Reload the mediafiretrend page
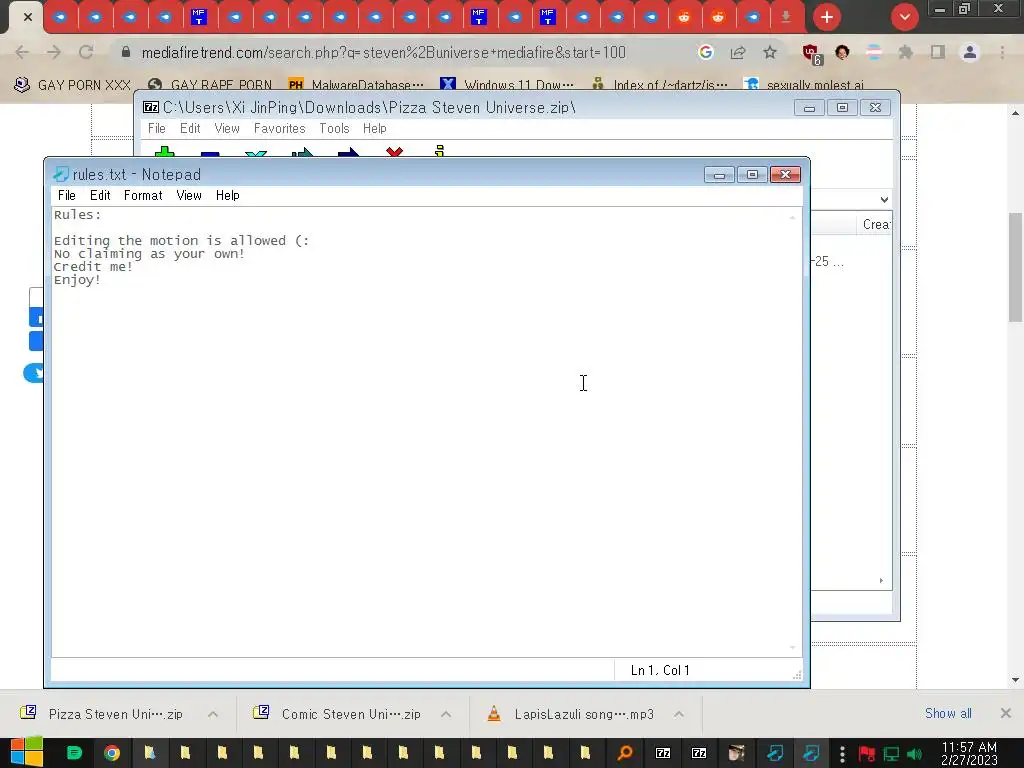The width and height of the screenshot is (1024, 768). pos(86,52)
